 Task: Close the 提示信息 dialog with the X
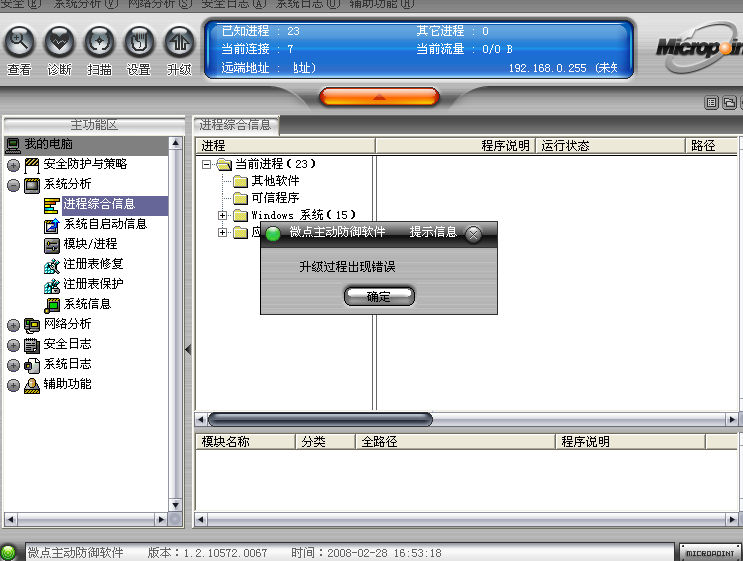click(473, 234)
